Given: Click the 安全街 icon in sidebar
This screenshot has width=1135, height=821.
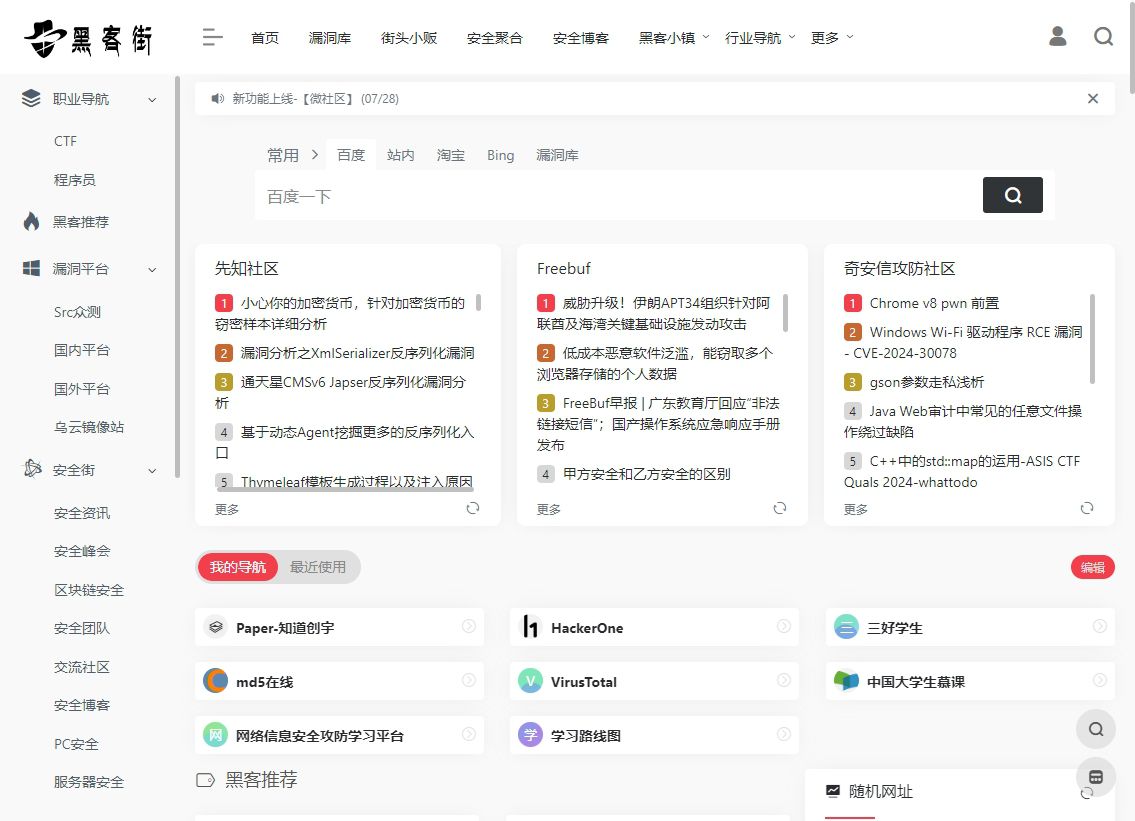Looking at the screenshot, I should [x=32, y=469].
